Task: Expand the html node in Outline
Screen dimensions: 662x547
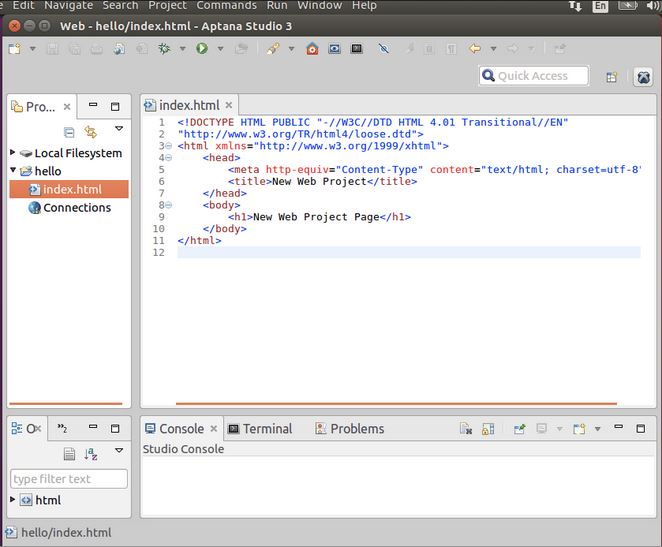Action: coord(13,499)
